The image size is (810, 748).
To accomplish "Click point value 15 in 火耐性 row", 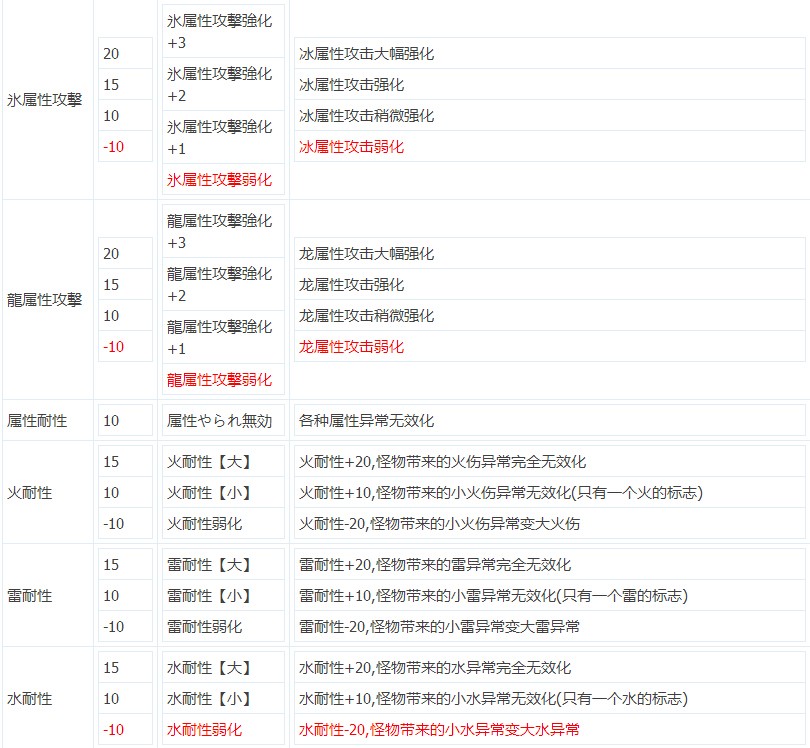I will [125, 461].
